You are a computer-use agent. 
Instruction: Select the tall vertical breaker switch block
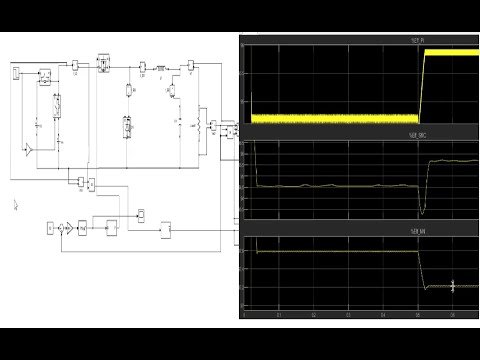coord(58,106)
